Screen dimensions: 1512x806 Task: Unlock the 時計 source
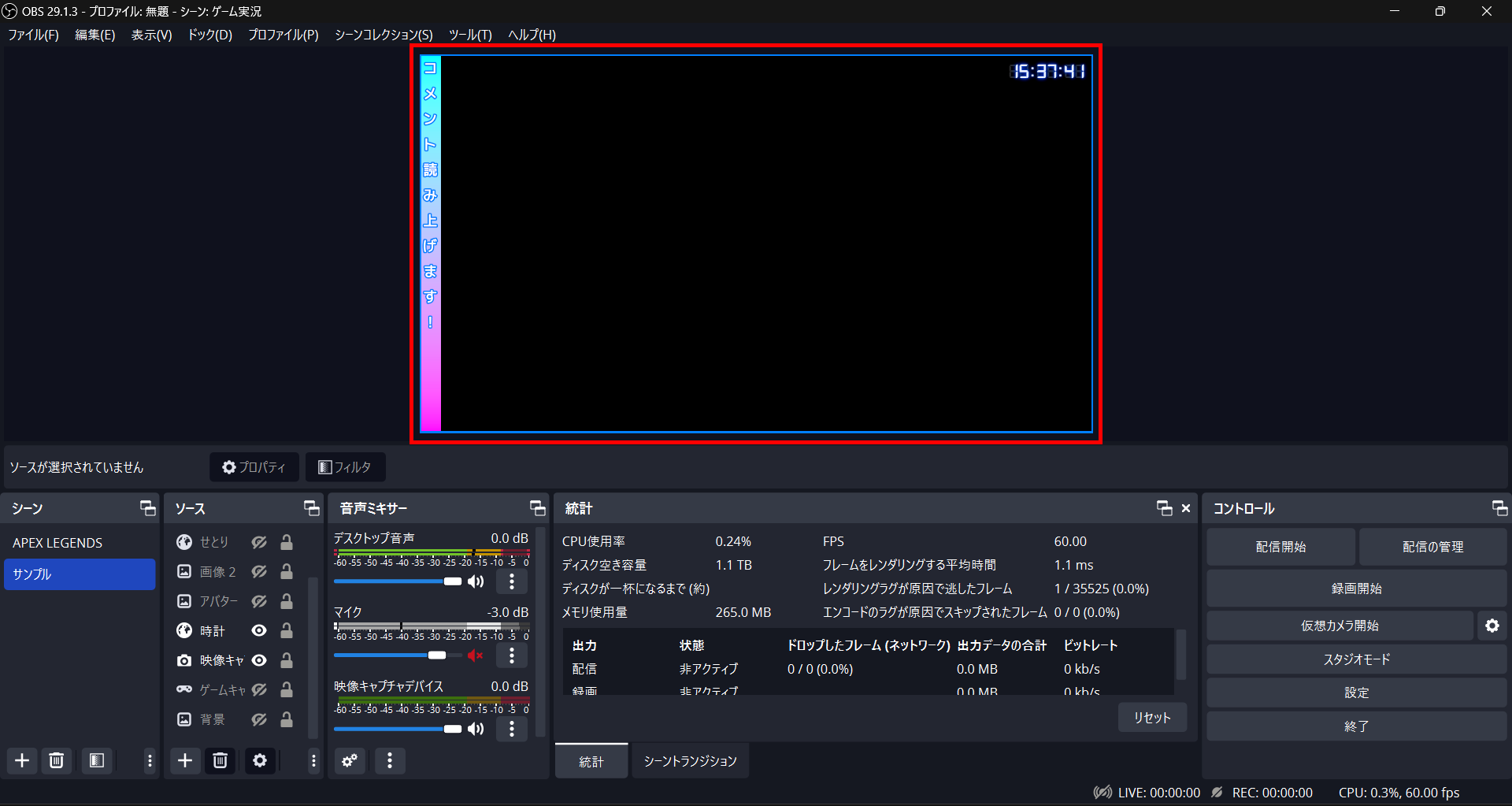[x=287, y=630]
